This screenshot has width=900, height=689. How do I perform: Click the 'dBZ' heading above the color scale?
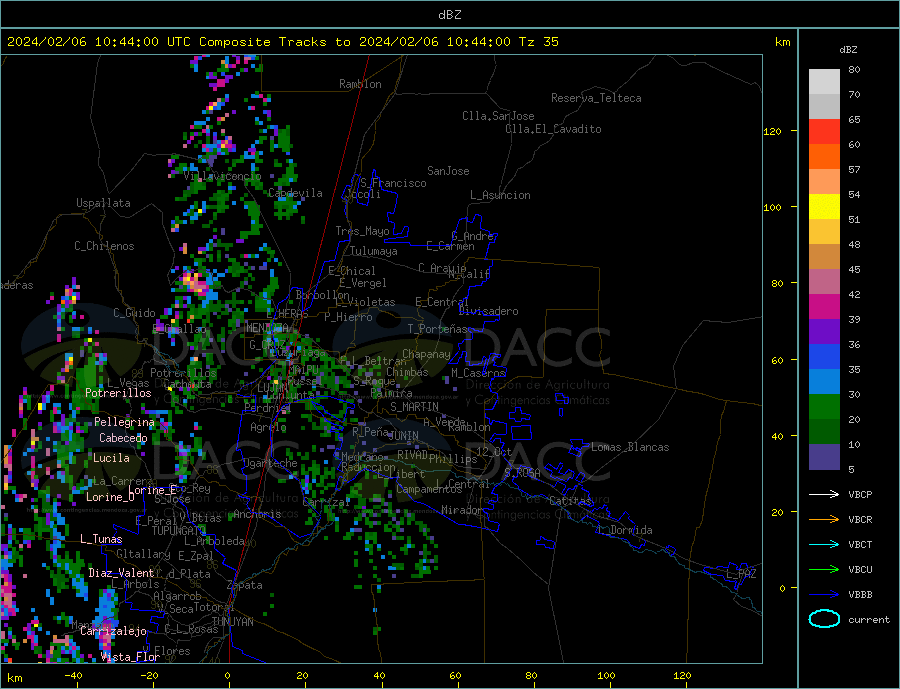[848, 50]
